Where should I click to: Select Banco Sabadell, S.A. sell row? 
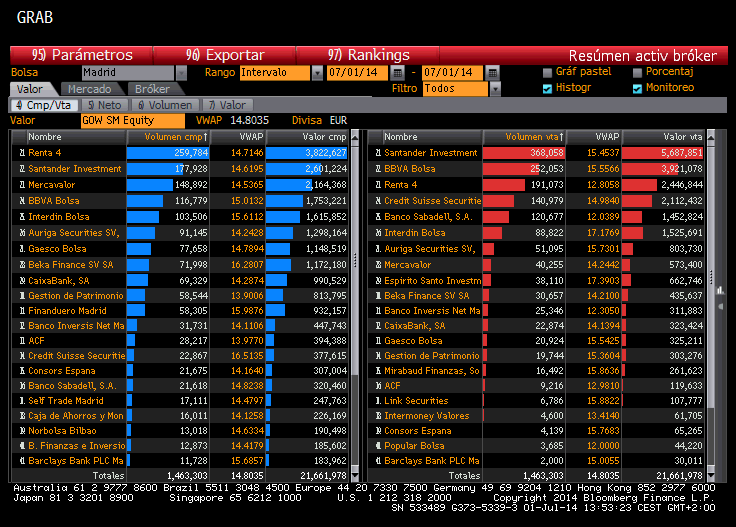536,217
